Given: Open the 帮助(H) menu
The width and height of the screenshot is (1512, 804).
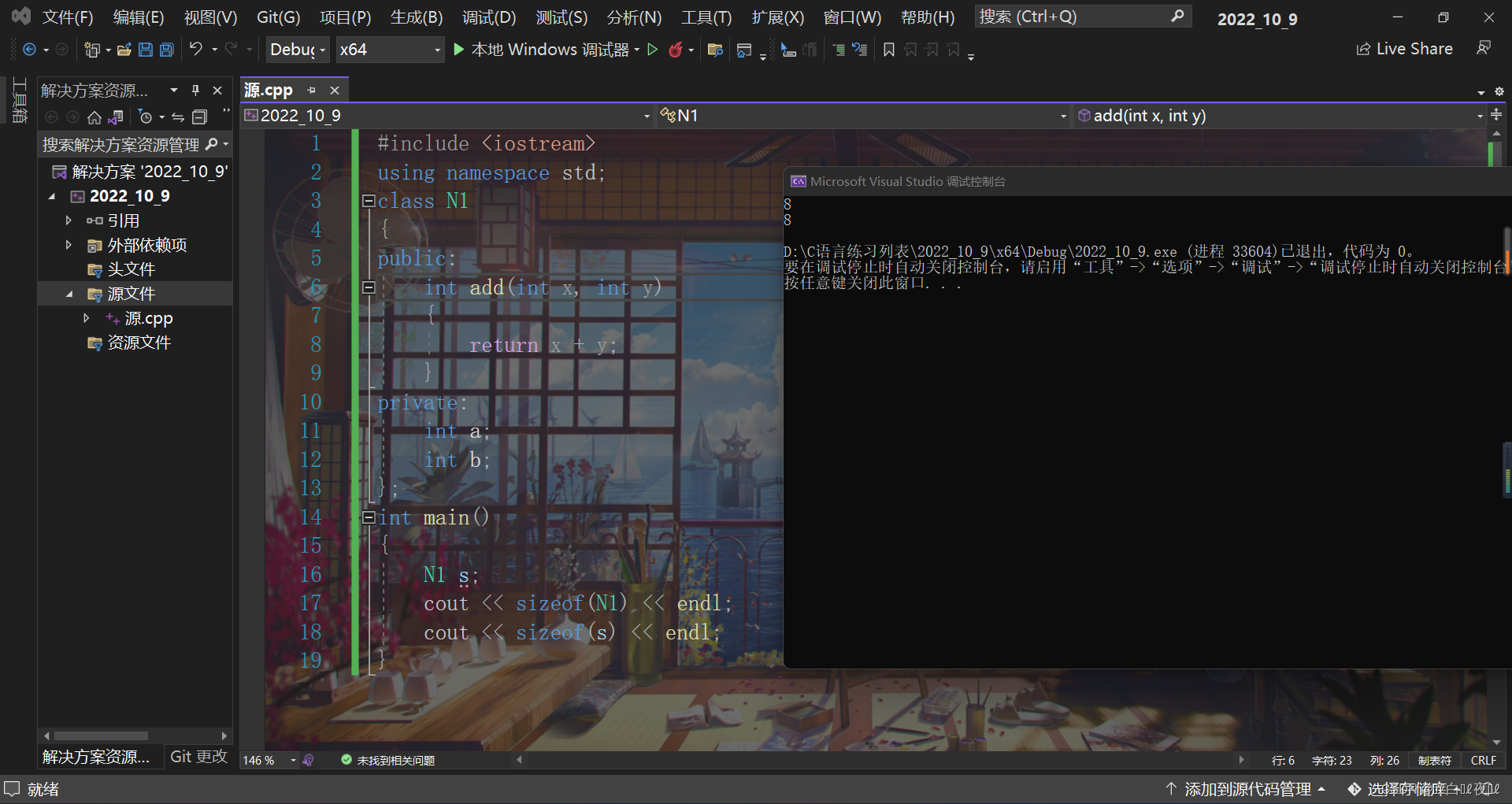Looking at the screenshot, I should (928, 17).
